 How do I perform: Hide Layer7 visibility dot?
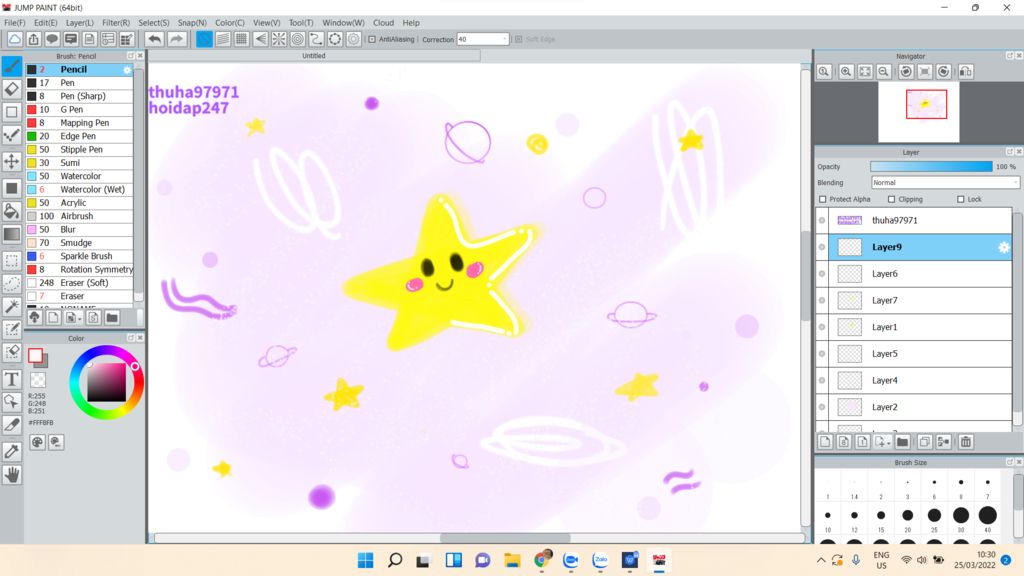pos(822,300)
